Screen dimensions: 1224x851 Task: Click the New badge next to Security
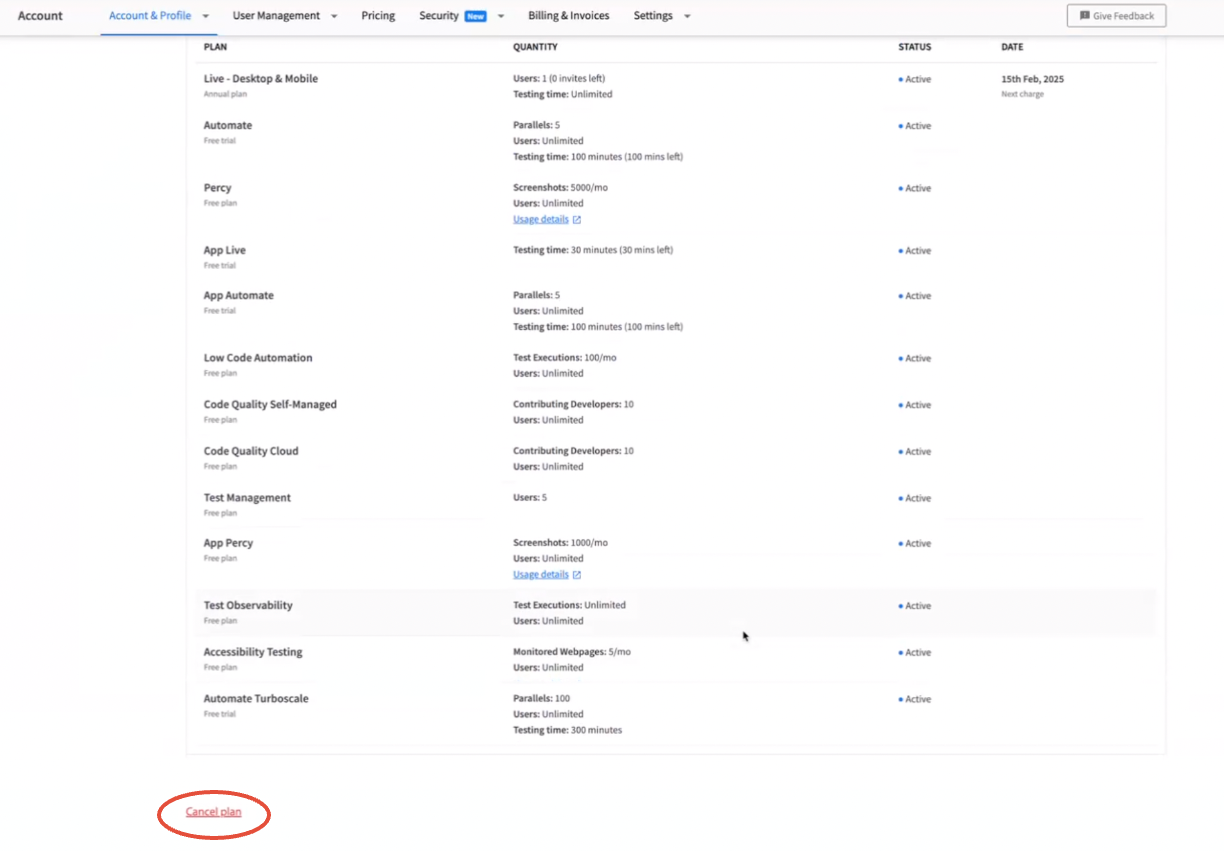[475, 16]
